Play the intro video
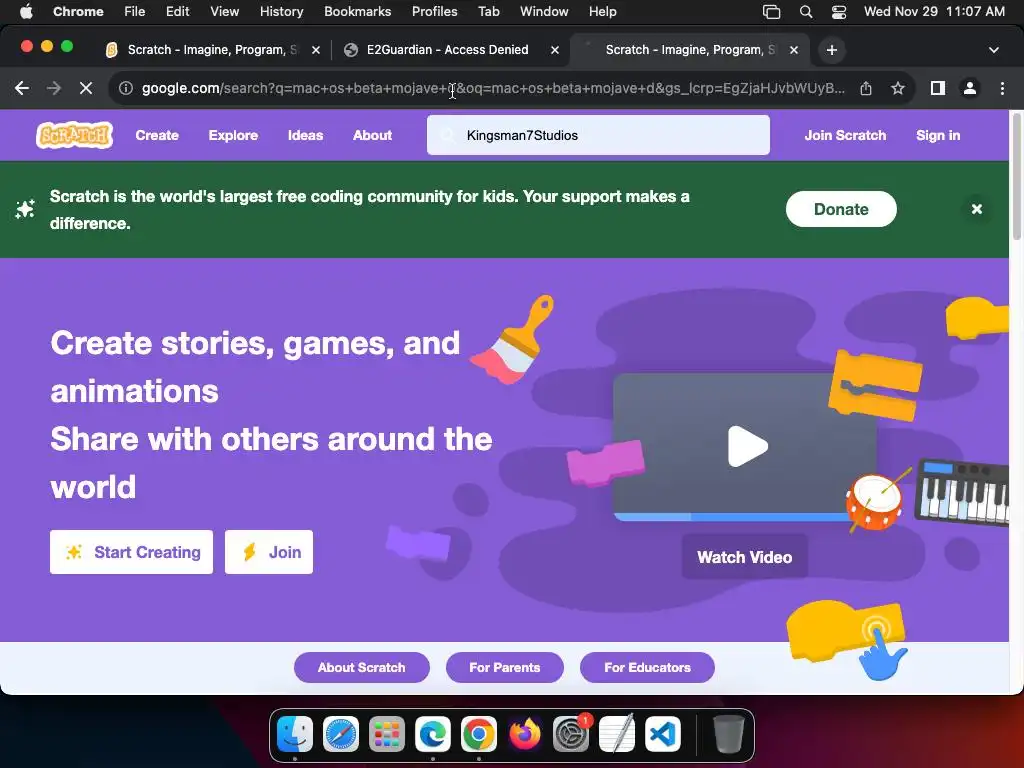 [747, 447]
